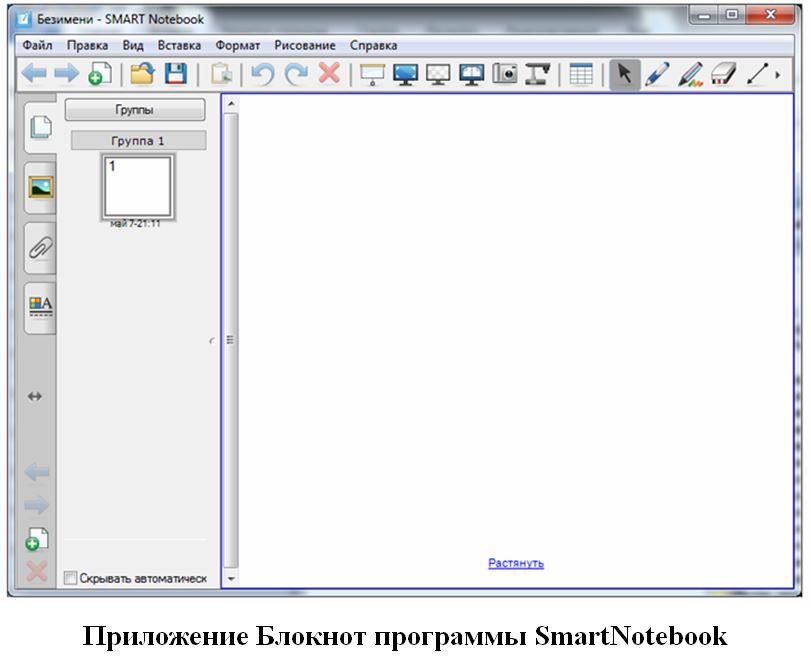Undo the last action
The height and width of the screenshot is (661, 811).
click(x=263, y=73)
